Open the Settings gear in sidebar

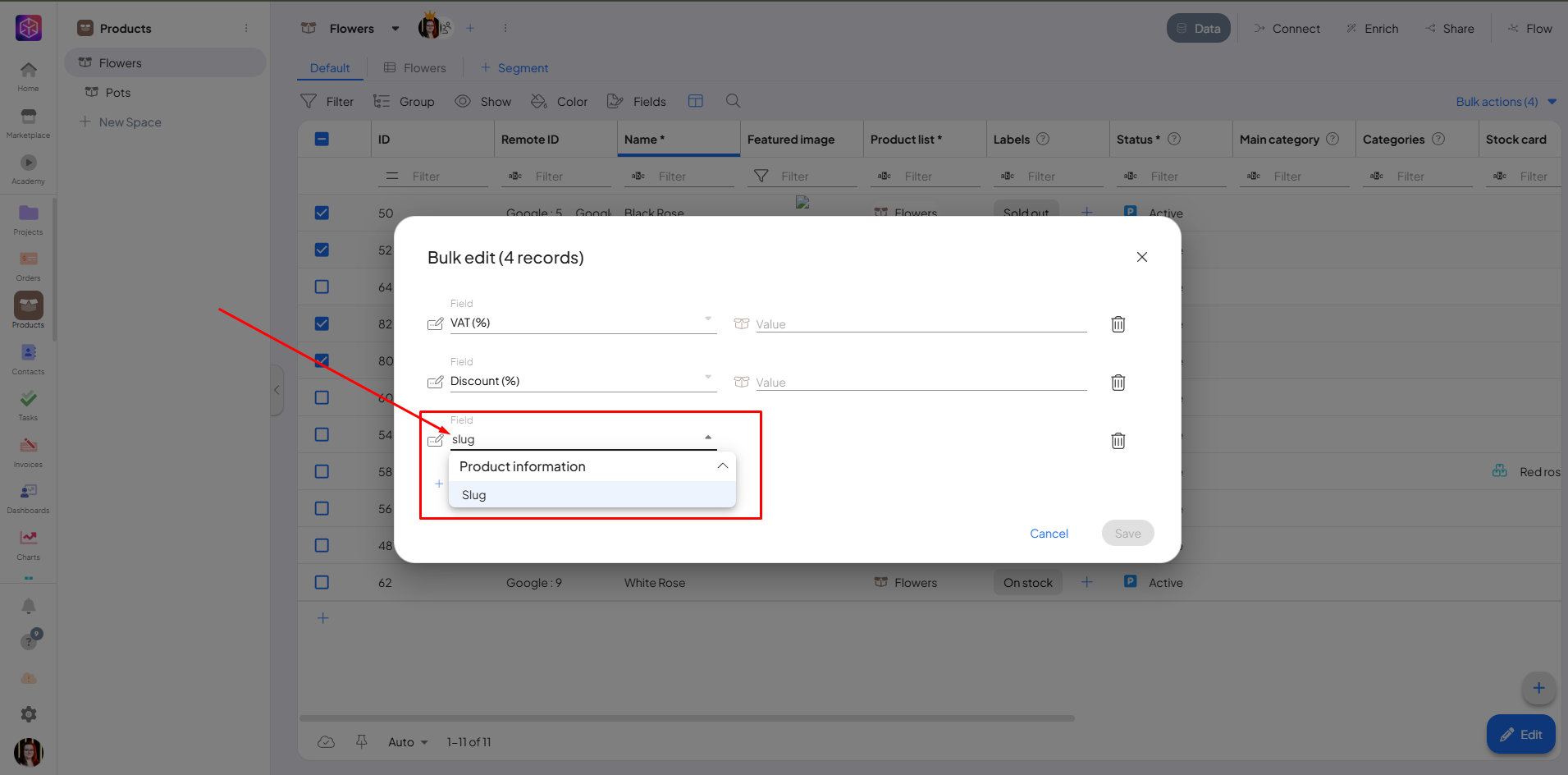pos(28,714)
